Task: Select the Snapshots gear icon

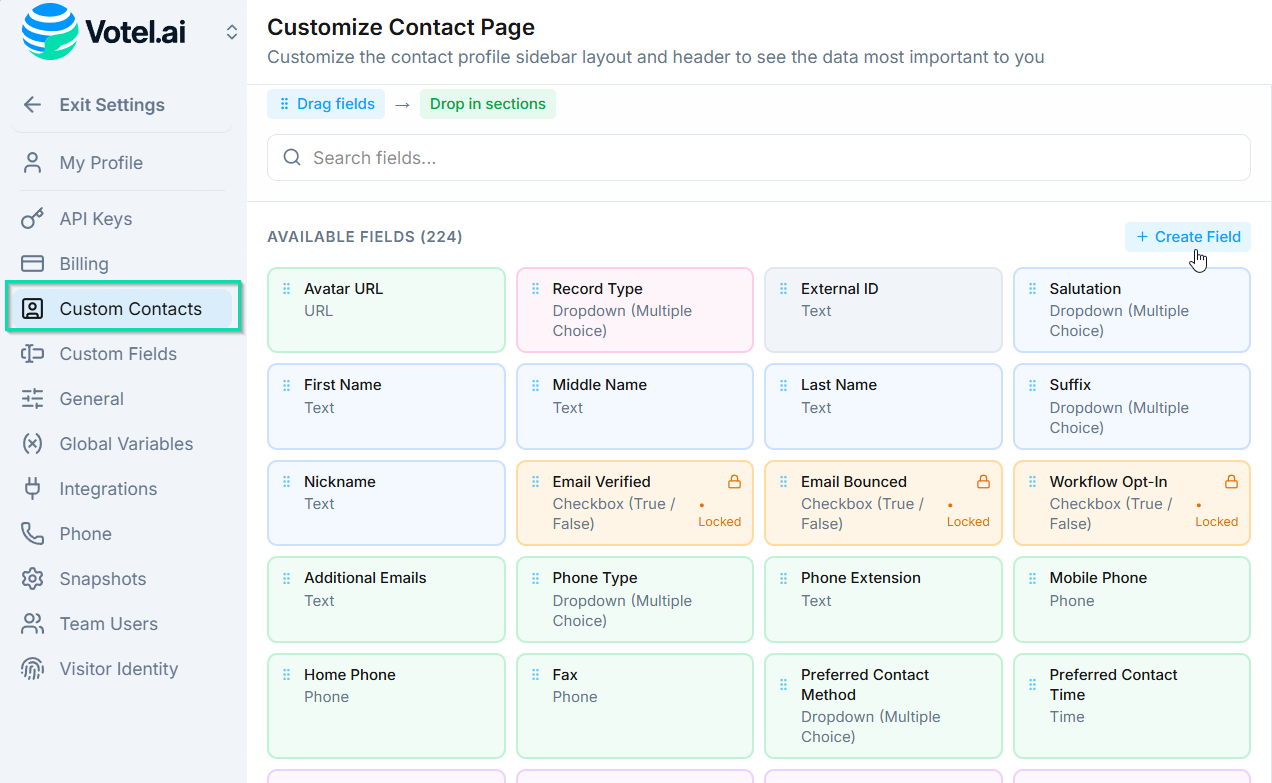Action: coord(31,578)
